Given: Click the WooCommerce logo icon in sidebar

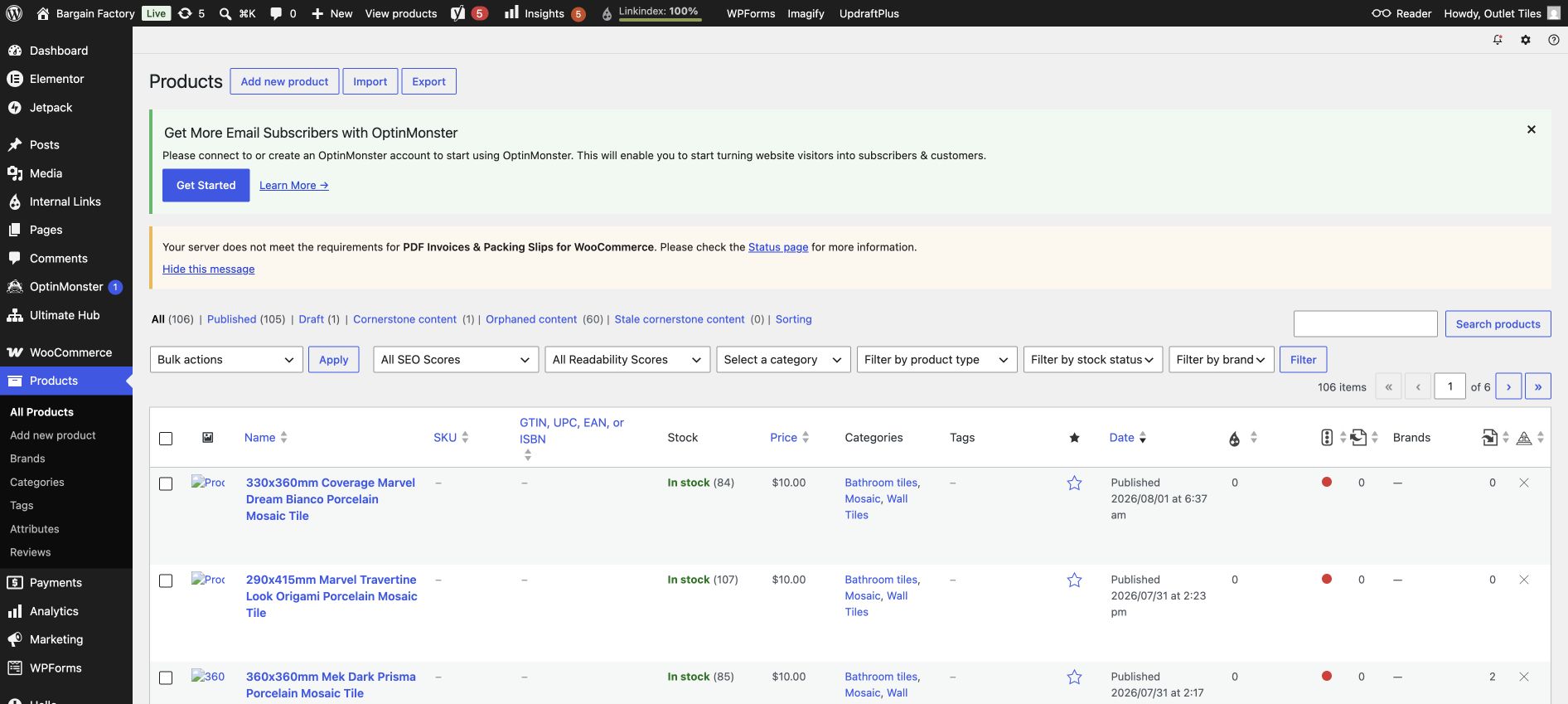Looking at the screenshot, I should click(15, 352).
